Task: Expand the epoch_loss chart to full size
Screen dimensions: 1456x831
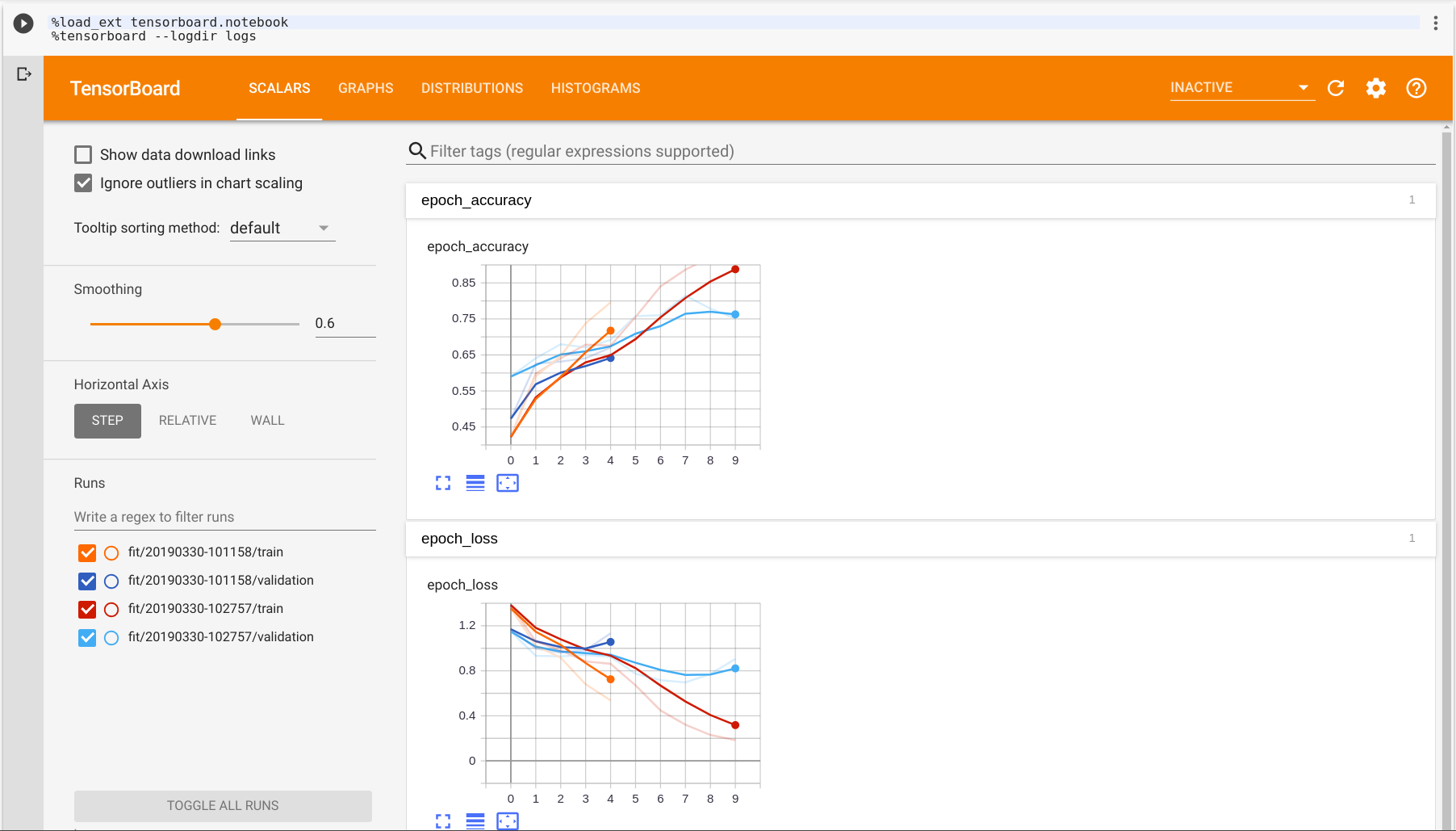Action: coord(443,821)
